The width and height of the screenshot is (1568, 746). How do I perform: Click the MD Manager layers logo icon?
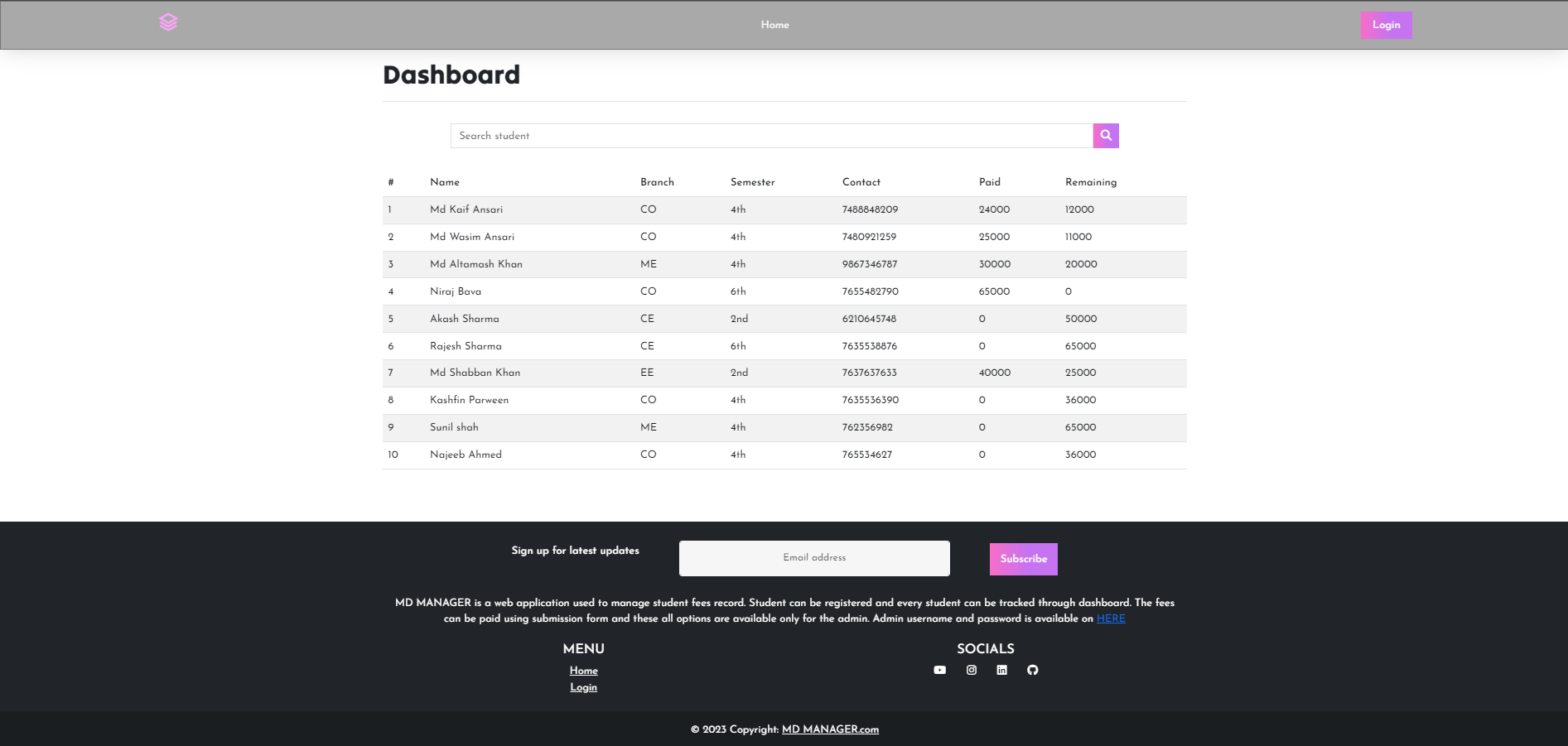[x=168, y=22]
